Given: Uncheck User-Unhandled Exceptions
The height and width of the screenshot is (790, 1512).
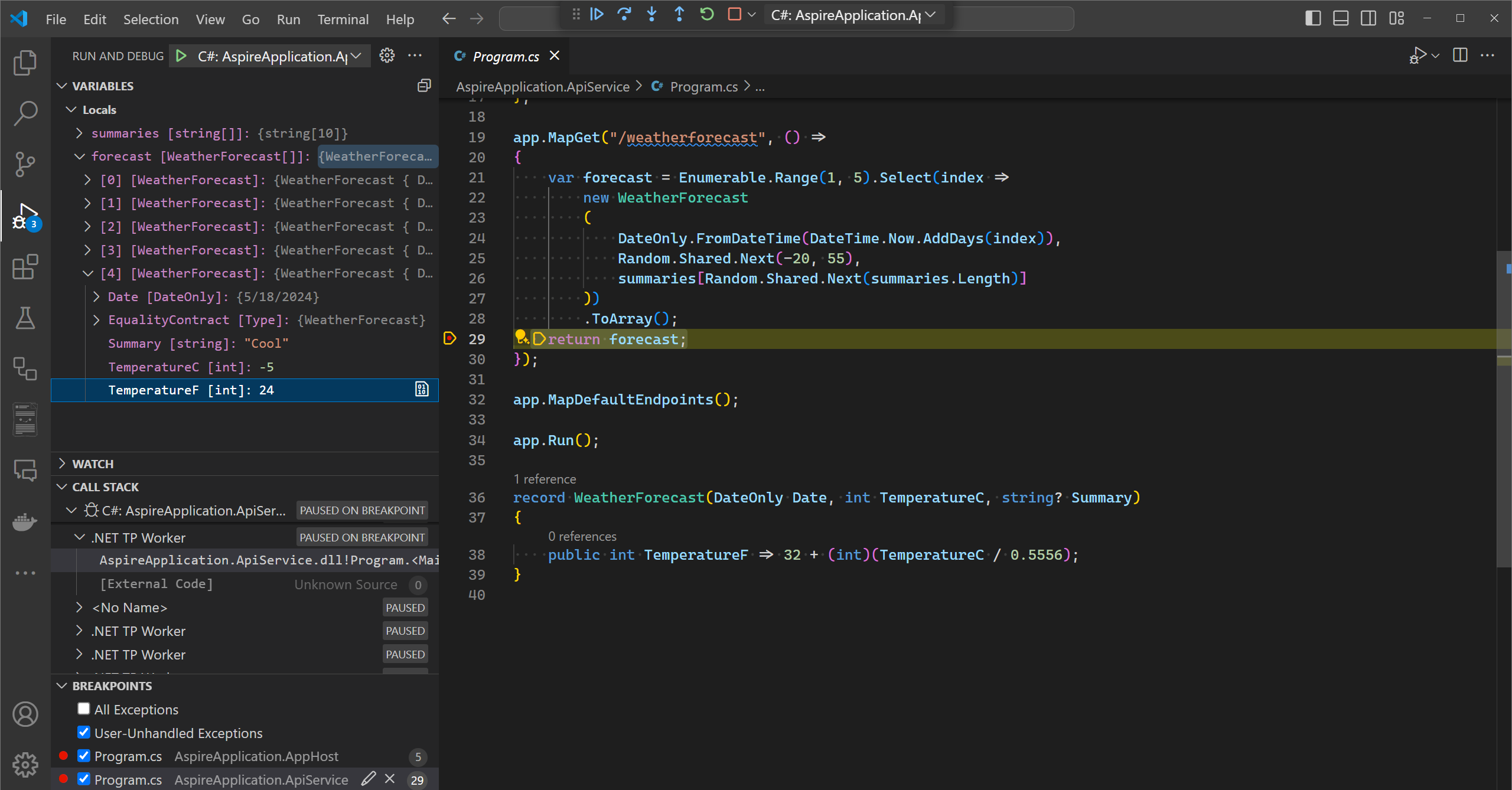Looking at the screenshot, I should [x=84, y=732].
